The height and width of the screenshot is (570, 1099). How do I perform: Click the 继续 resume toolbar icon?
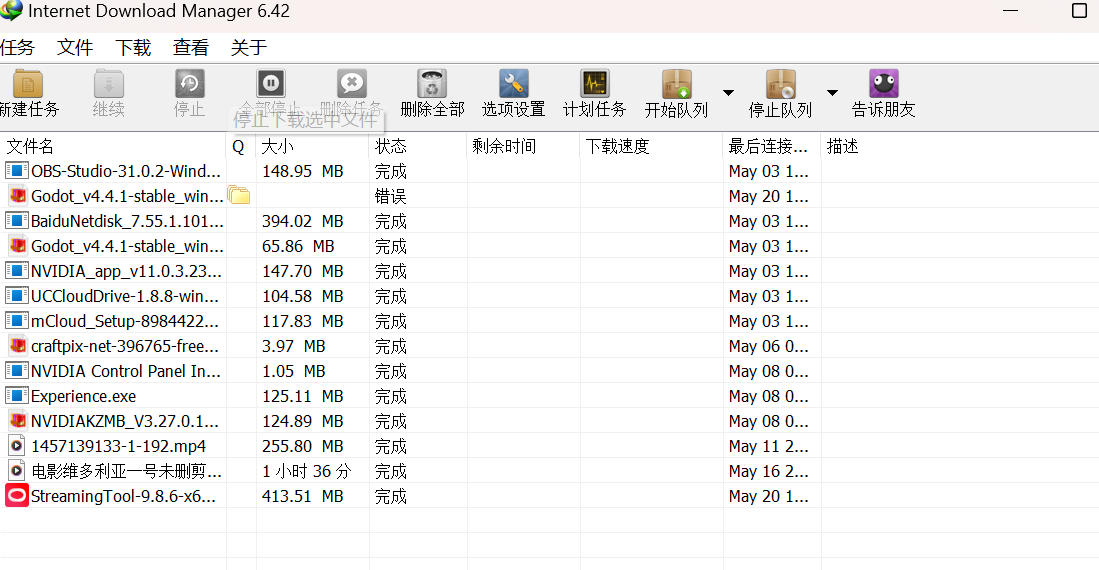pos(109,84)
